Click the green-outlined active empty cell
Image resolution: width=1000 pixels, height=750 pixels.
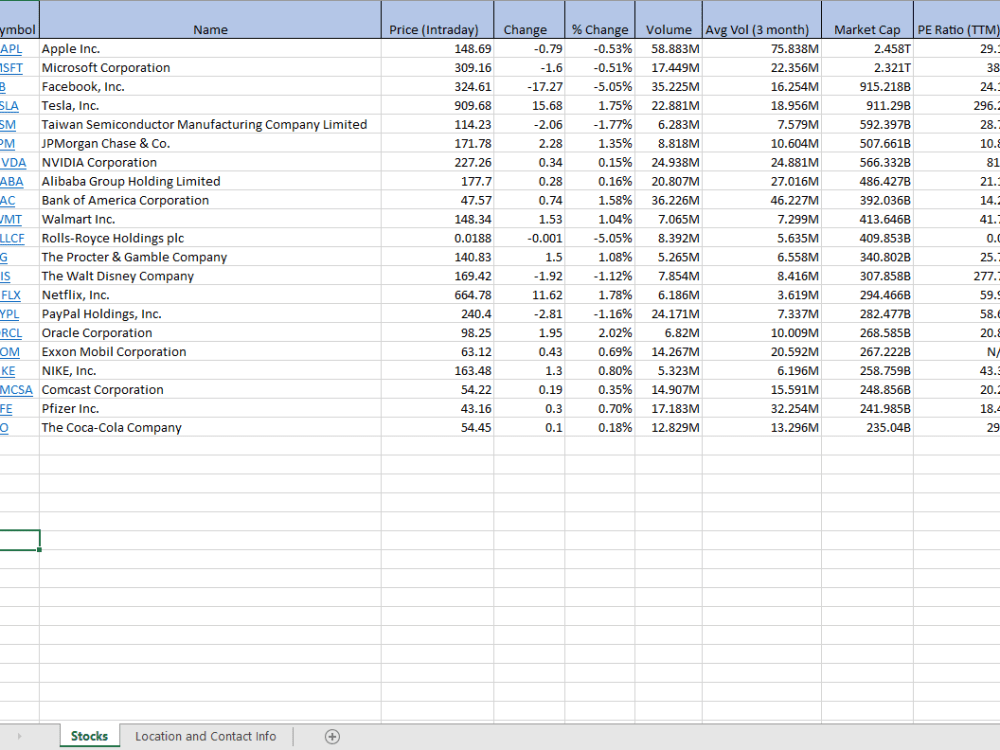(x=20, y=540)
